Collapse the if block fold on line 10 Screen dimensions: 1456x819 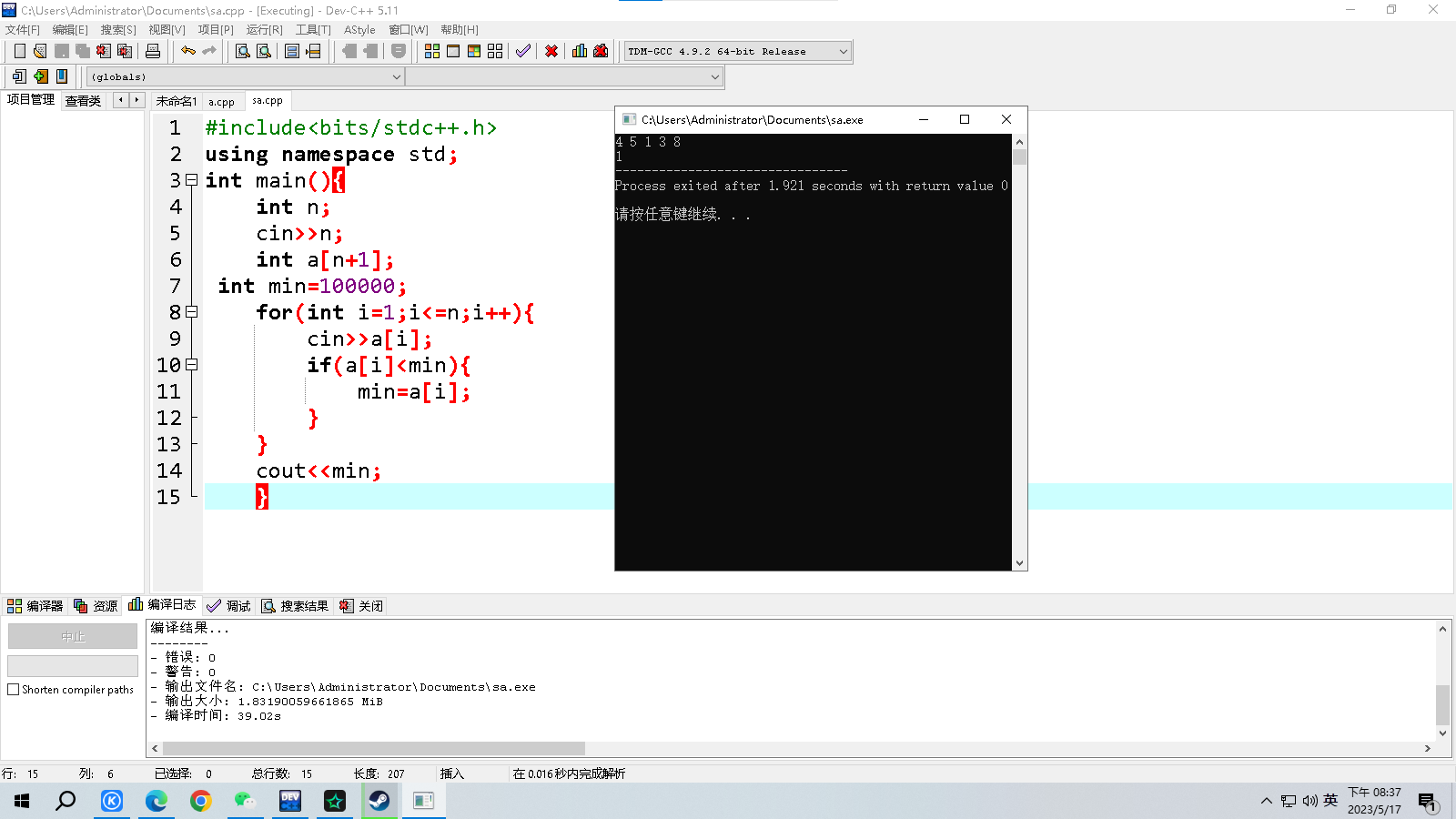(x=192, y=365)
